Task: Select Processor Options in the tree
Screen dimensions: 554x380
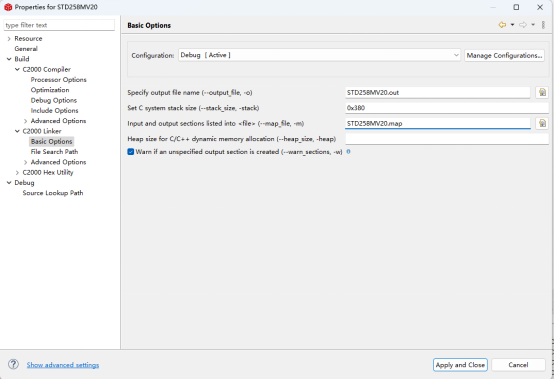Action: point(59,80)
